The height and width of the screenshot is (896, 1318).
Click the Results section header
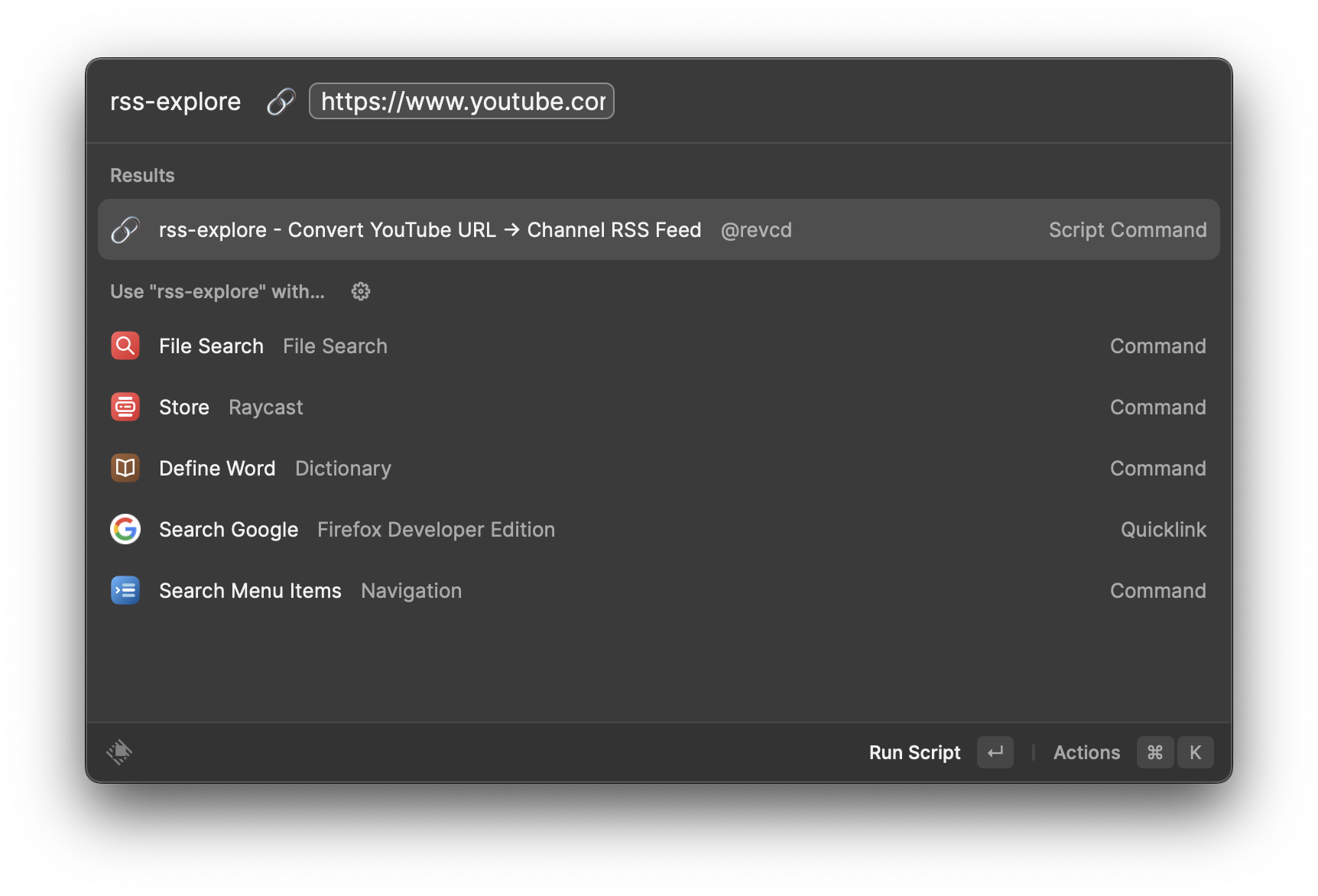142,175
